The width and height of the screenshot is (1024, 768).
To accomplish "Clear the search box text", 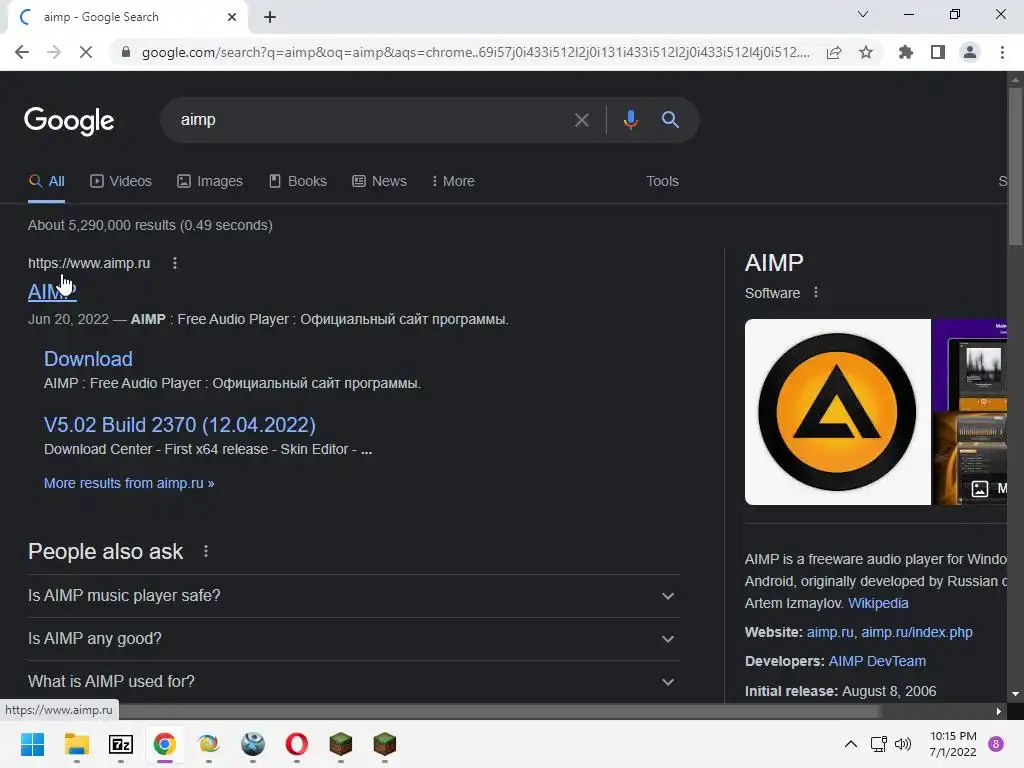I will [581, 120].
